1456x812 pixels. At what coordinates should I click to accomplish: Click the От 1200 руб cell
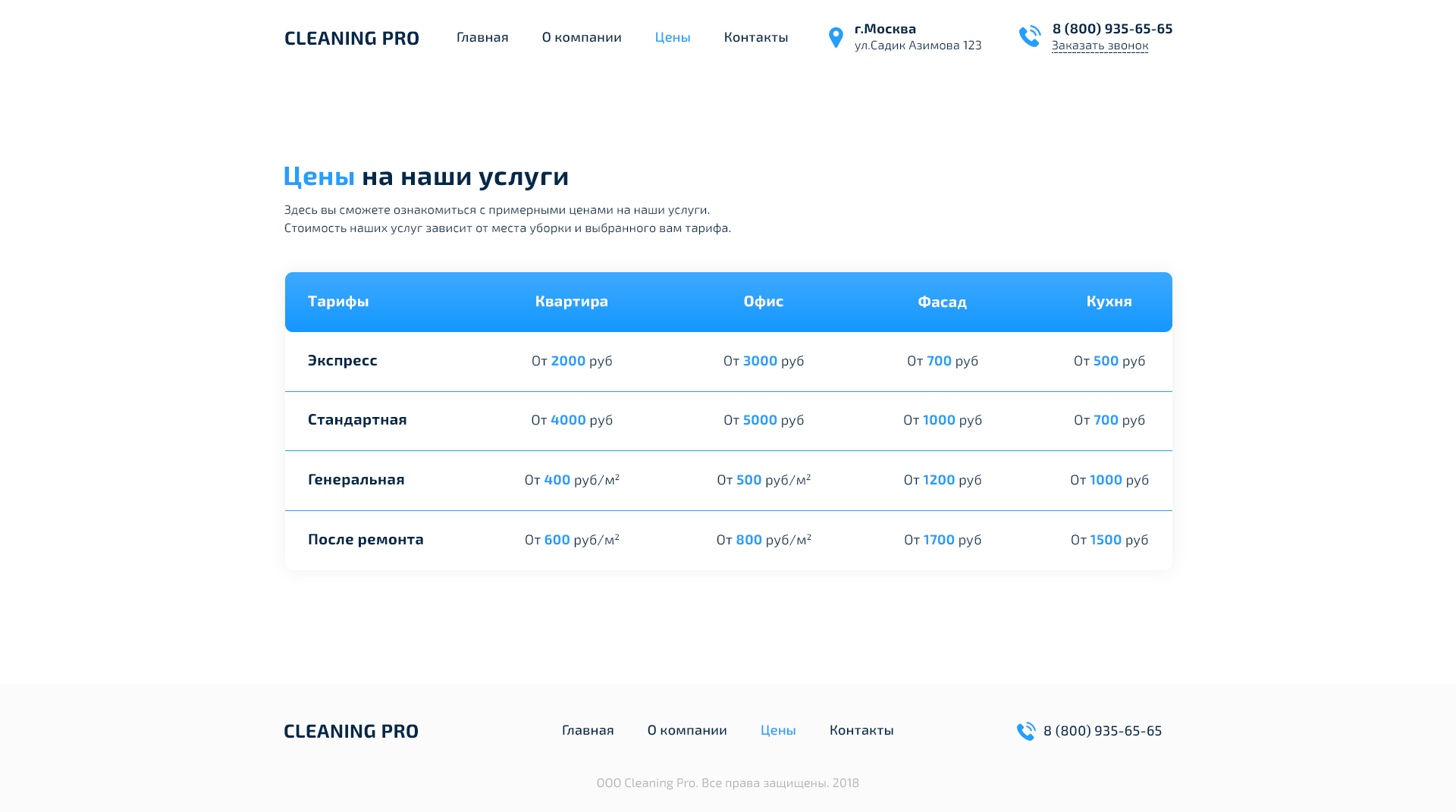point(943,480)
